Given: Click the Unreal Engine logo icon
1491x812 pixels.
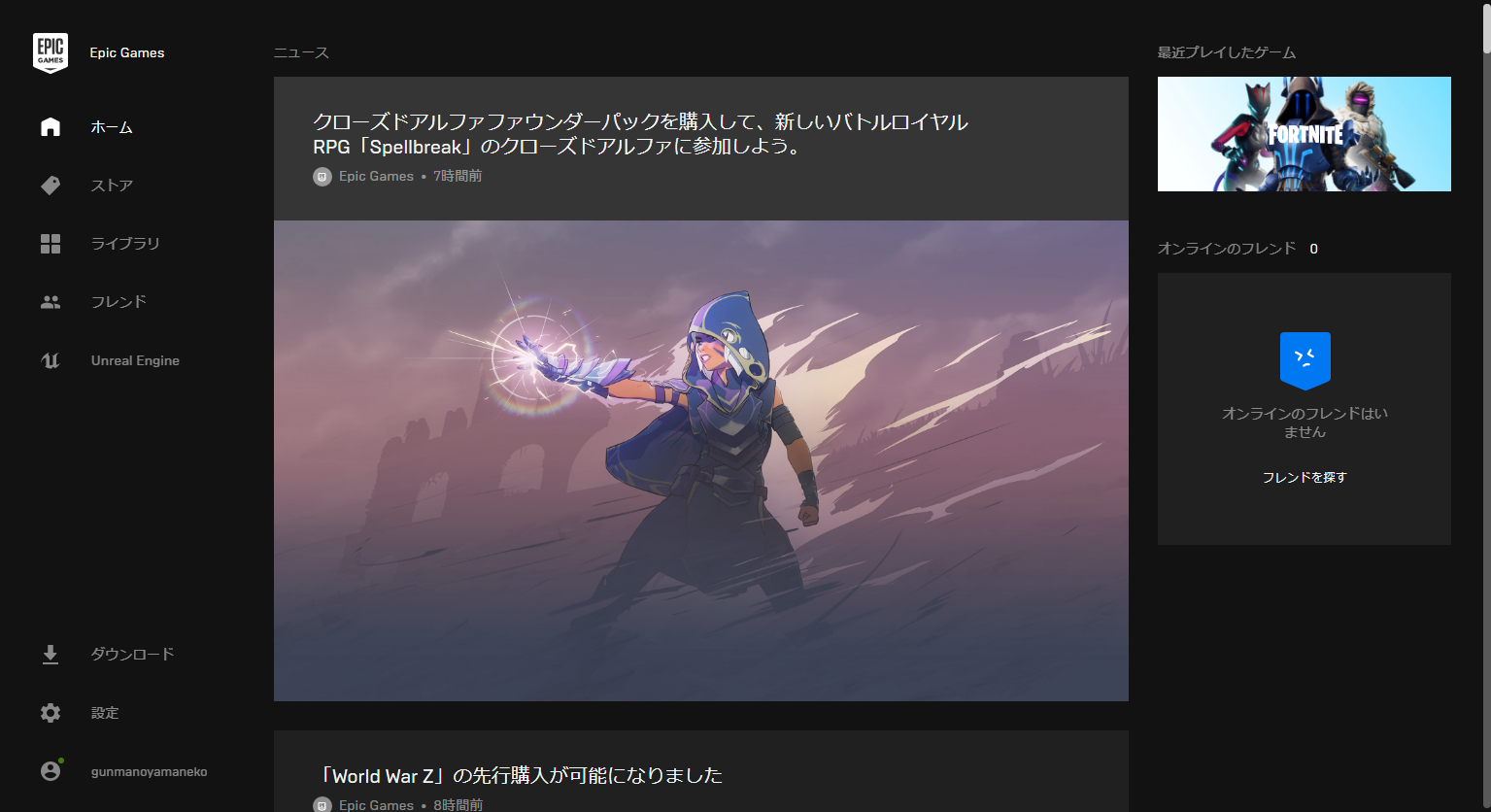Looking at the screenshot, I should pos(51,360).
